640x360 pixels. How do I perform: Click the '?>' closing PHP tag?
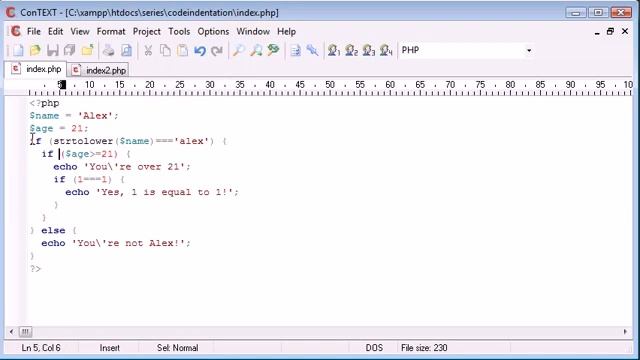(36, 269)
